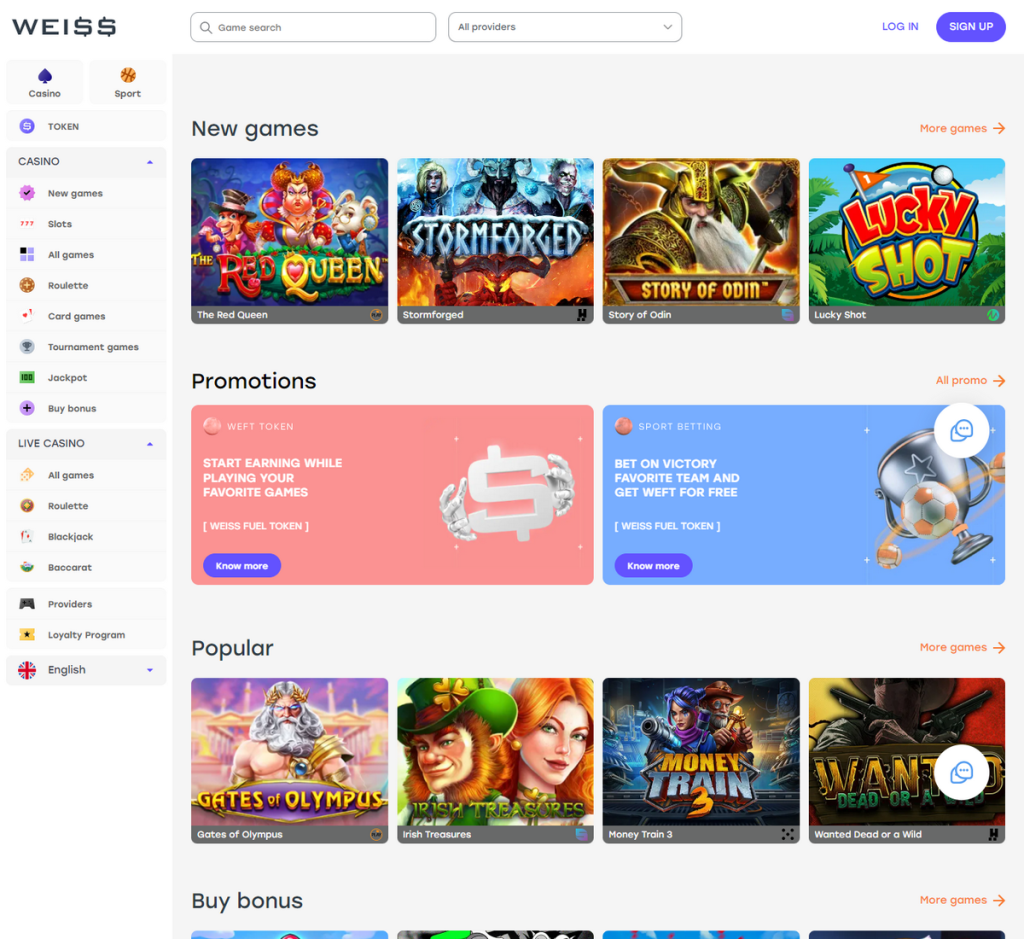Image resolution: width=1024 pixels, height=939 pixels.
Task: Click the Wanted Dead or a Wild label
Action: pos(867,835)
